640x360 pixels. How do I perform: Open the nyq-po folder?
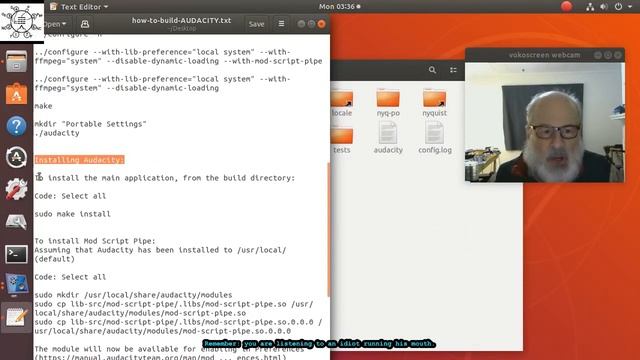point(388,103)
